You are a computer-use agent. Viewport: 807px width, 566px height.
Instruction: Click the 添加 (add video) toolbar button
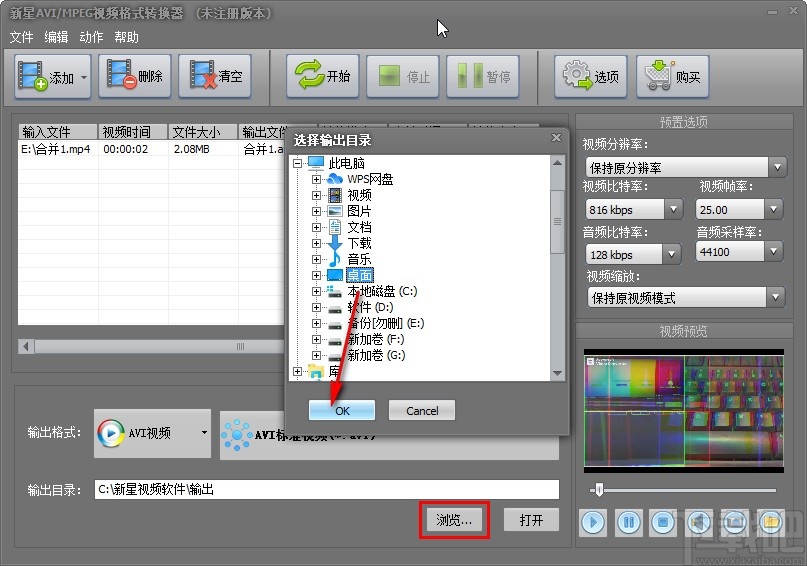click(46, 77)
